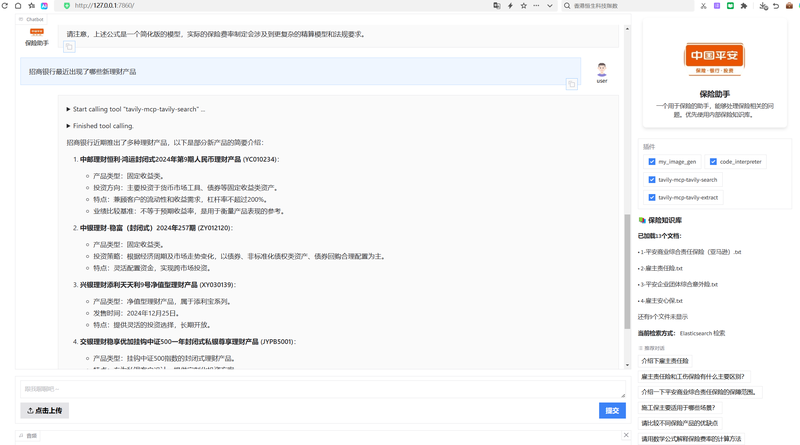The width and height of the screenshot is (800, 445).
Task: Click prompt 请用数学公式解释保险费率的计算方法
Action: point(691,439)
